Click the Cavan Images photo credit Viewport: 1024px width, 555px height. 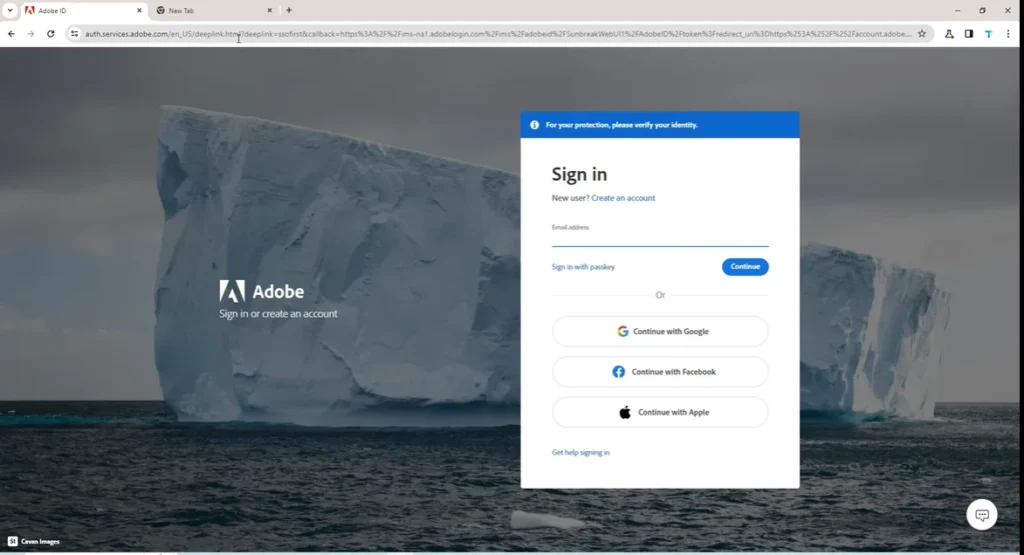click(x=34, y=541)
